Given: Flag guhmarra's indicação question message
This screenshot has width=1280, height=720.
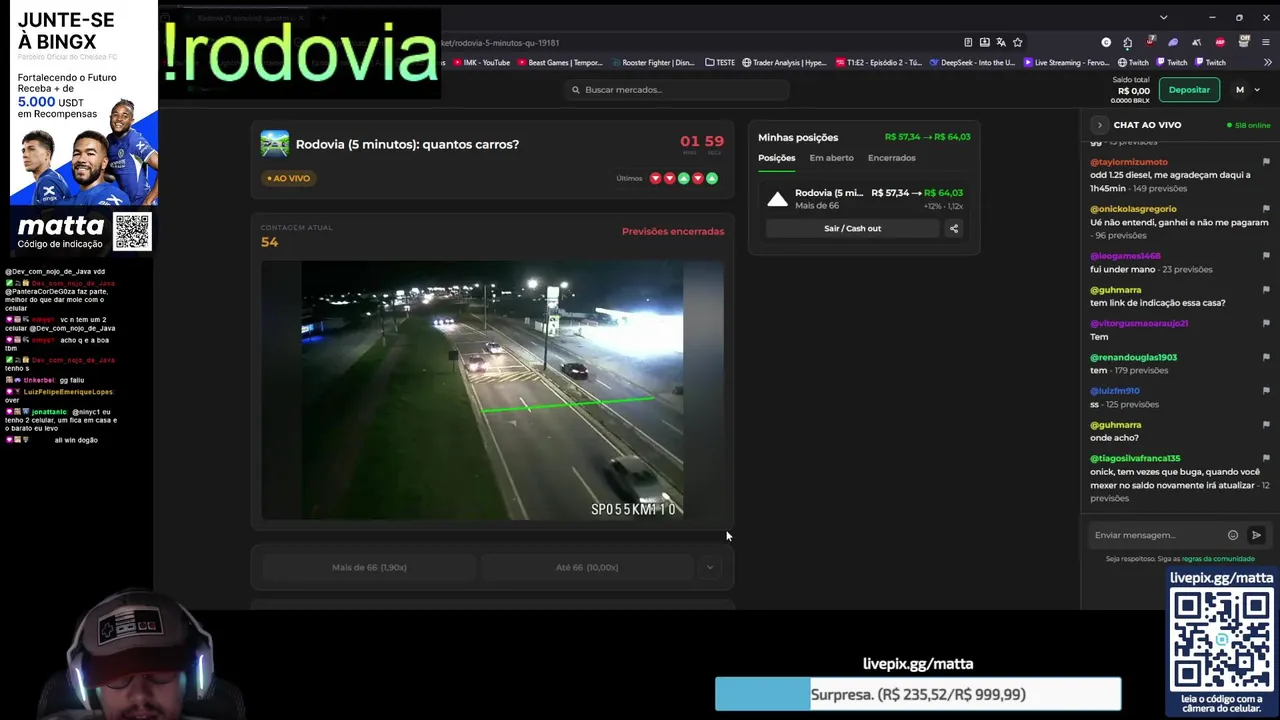Looking at the screenshot, I should click(1266, 290).
